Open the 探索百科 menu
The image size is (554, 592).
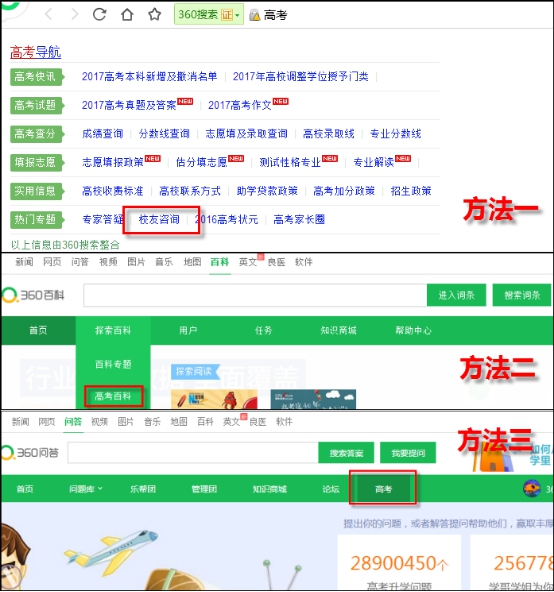(x=113, y=330)
